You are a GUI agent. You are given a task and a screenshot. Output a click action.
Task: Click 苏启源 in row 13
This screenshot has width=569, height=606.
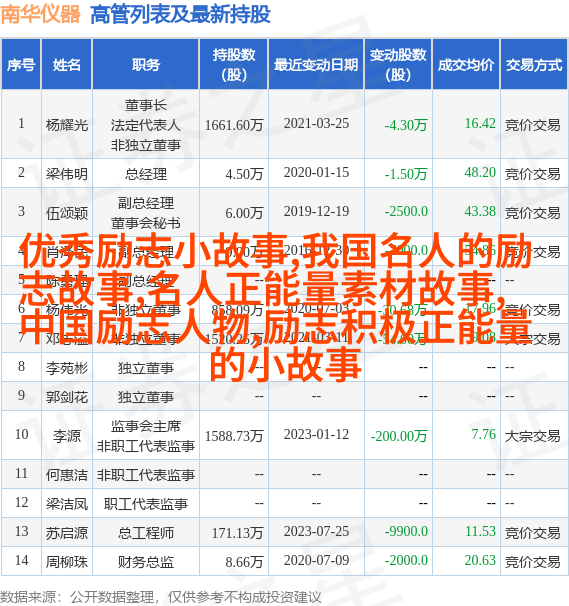coord(67,533)
